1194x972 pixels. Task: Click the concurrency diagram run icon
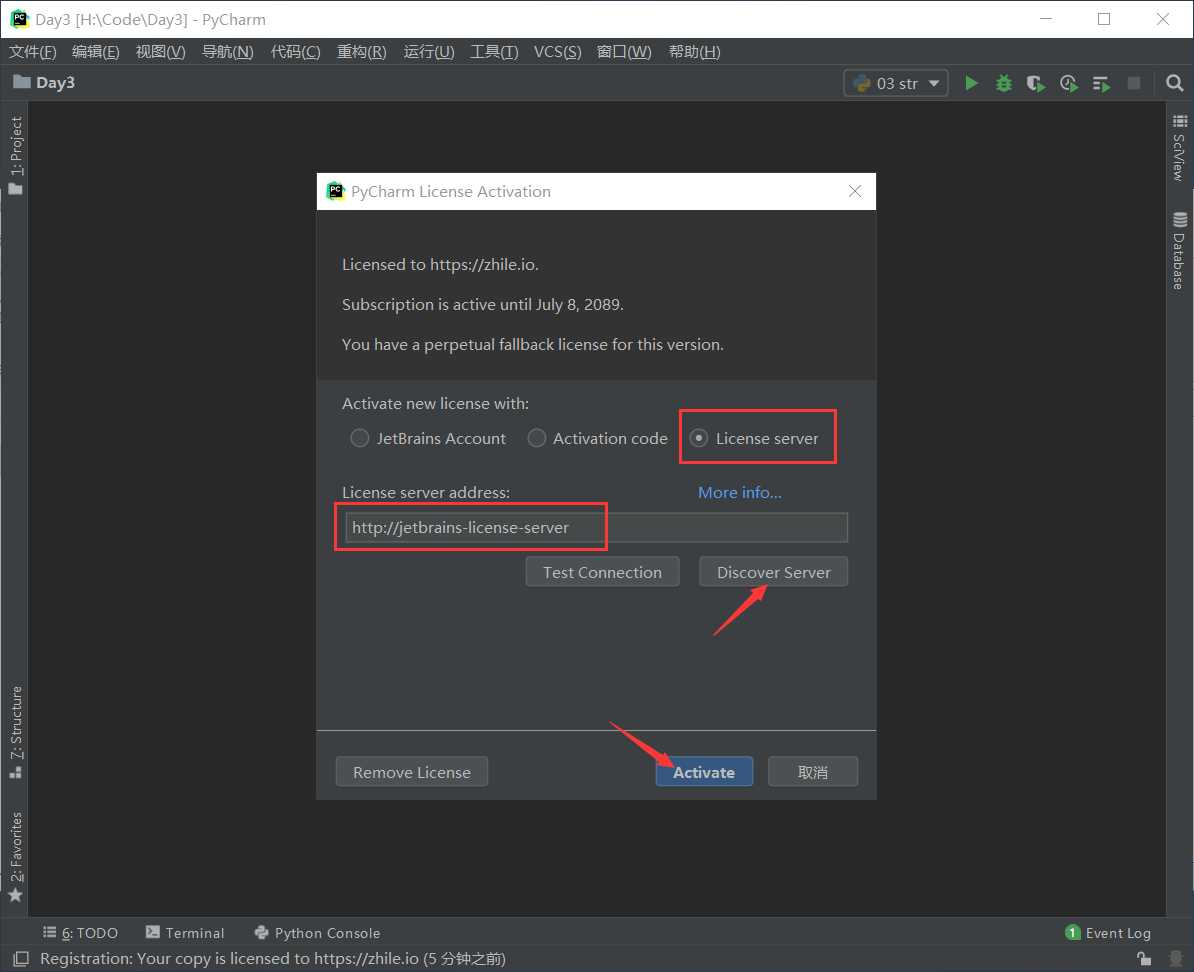tap(1101, 83)
